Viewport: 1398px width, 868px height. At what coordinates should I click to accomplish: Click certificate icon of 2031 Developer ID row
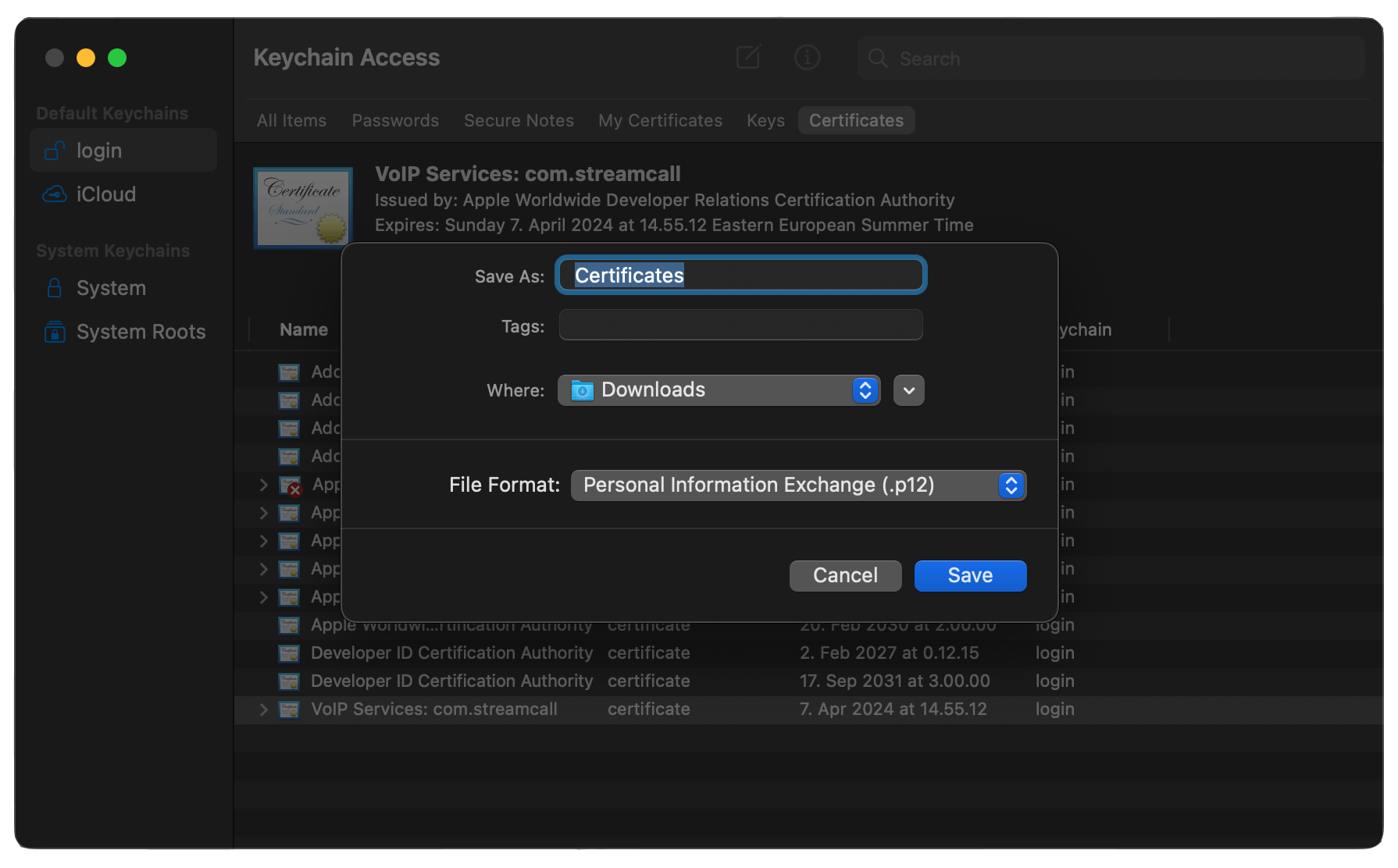coord(289,681)
